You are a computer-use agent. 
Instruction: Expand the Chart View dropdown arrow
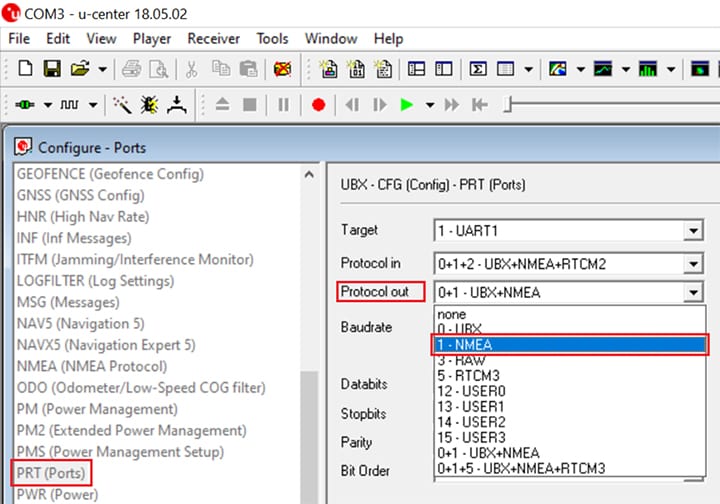tap(625, 69)
